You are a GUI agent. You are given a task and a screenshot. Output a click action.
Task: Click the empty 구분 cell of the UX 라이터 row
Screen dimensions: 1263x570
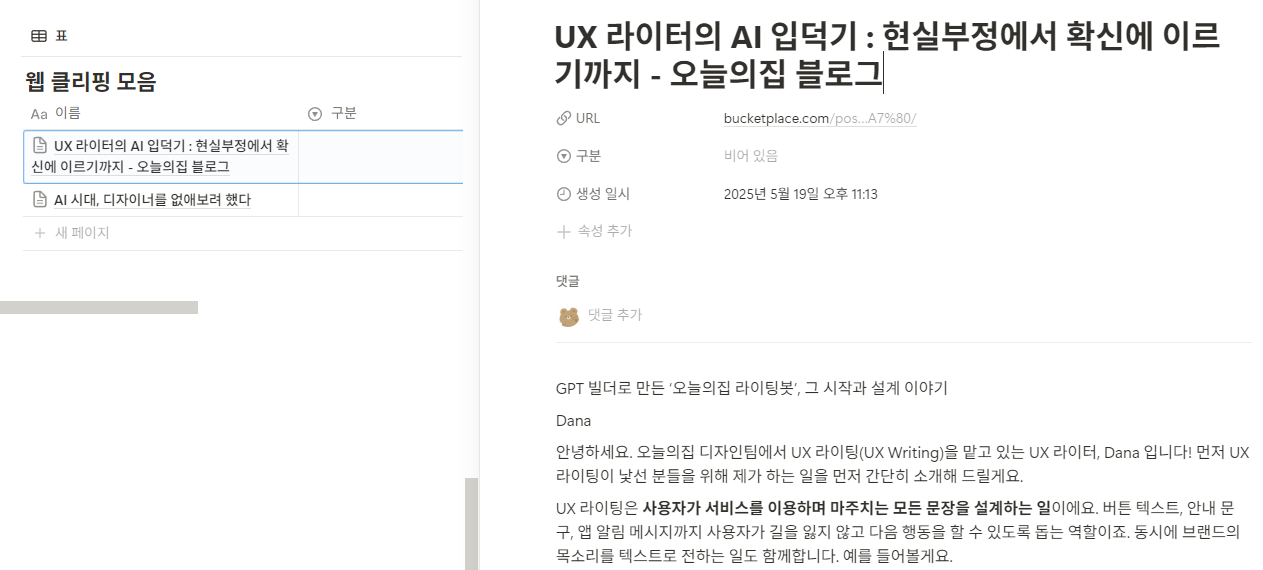point(381,157)
